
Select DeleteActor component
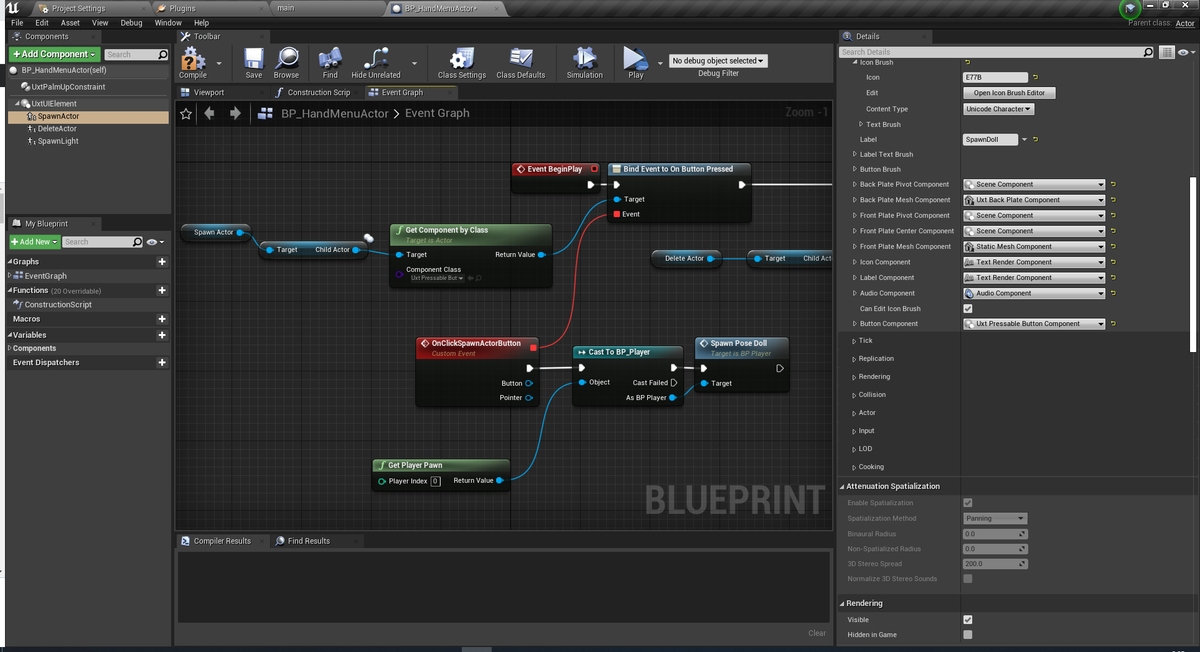pos(56,129)
